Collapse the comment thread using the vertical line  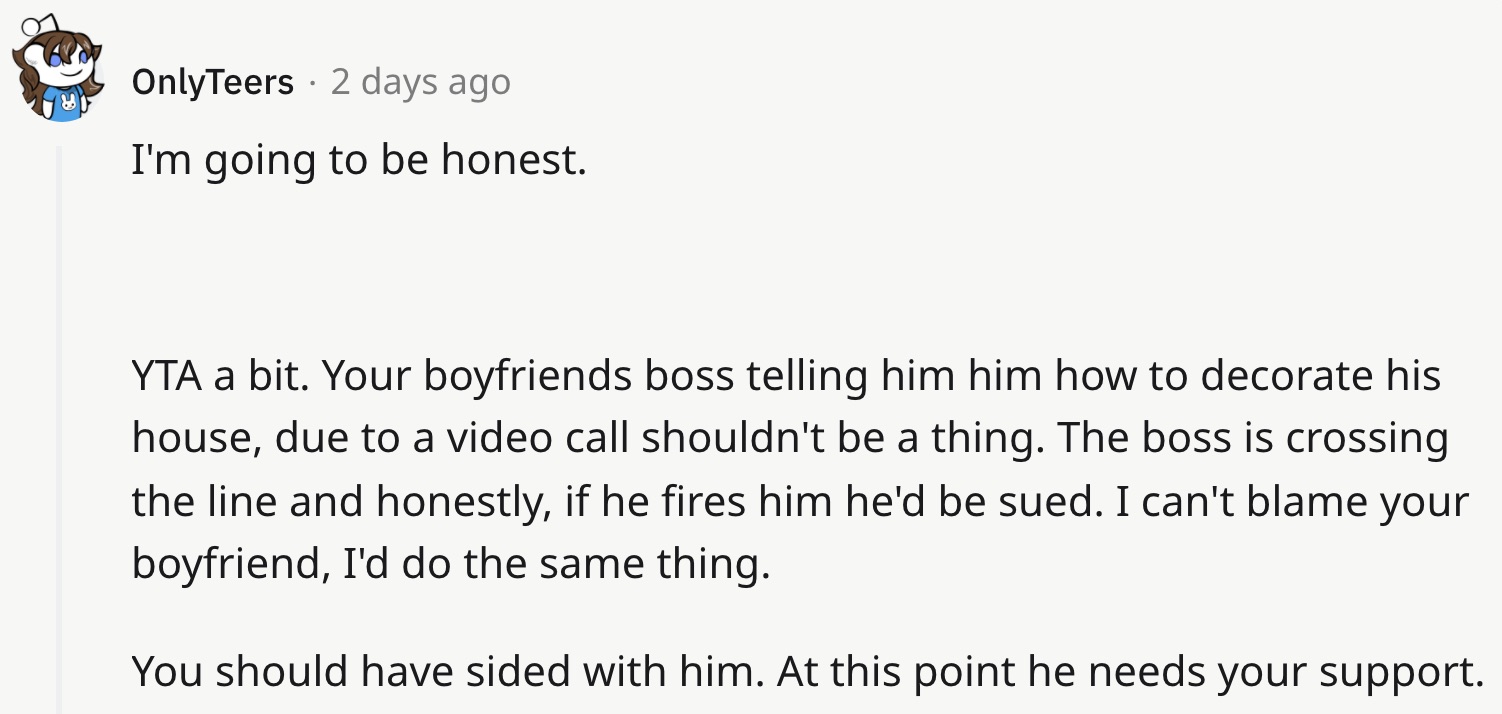pos(59,430)
